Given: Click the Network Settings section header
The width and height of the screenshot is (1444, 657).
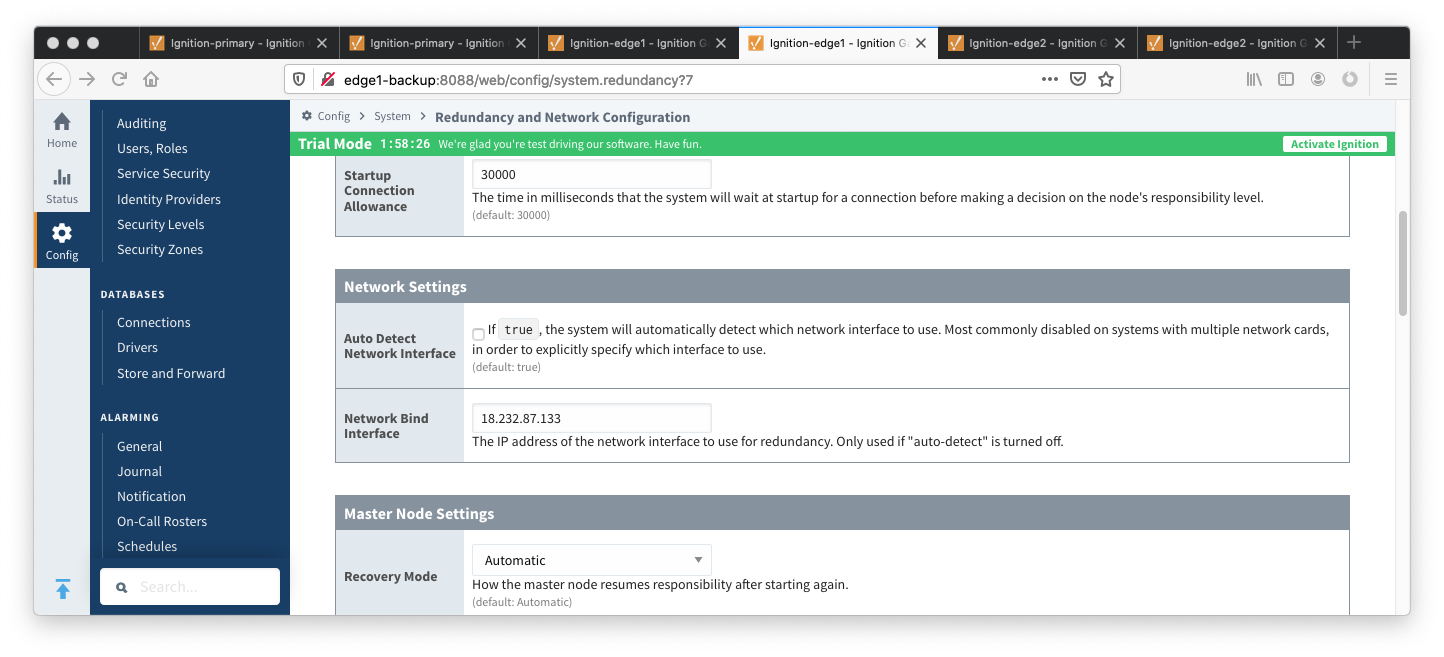Looking at the screenshot, I should (842, 286).
